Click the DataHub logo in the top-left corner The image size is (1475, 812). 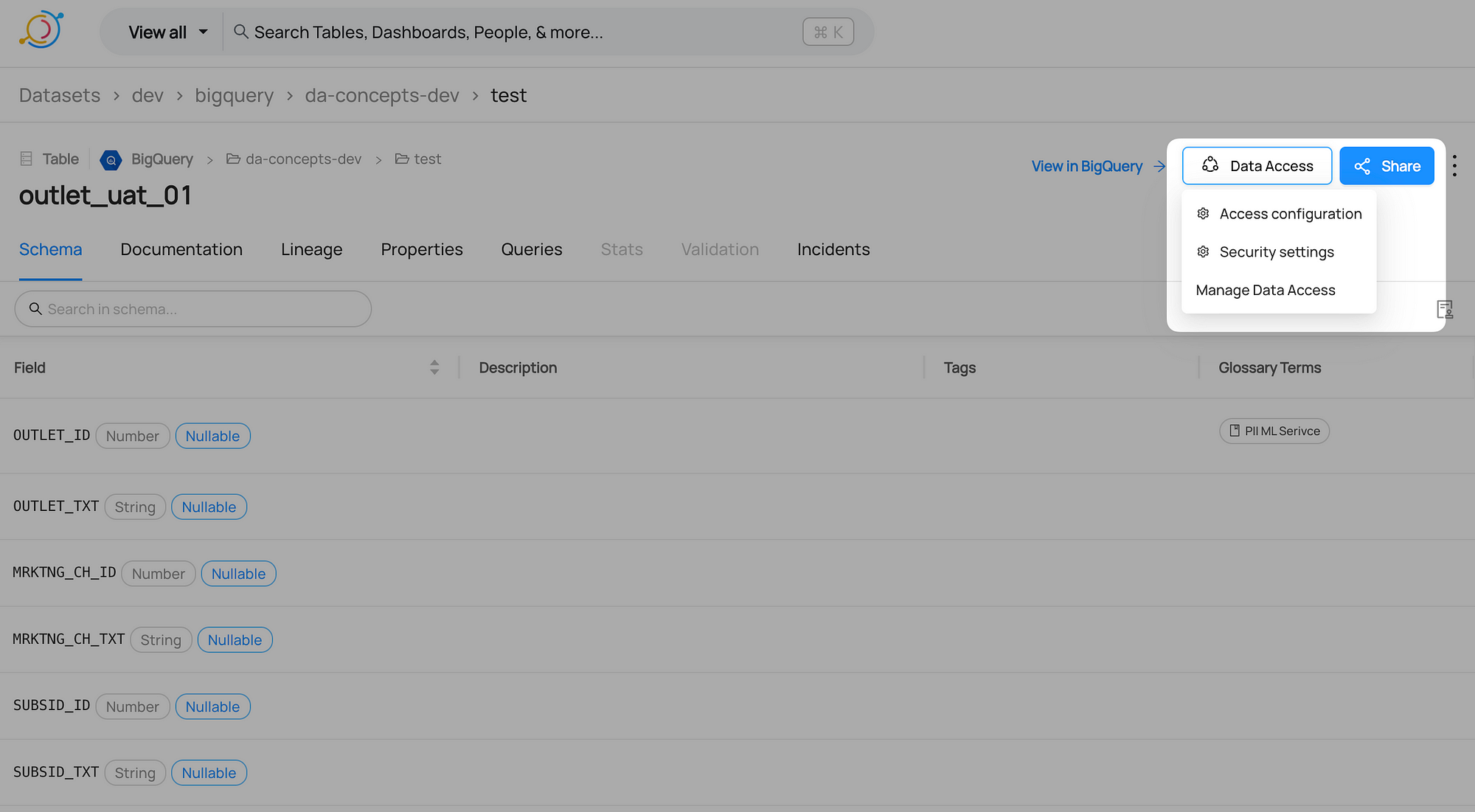click(x=41, y=30)
